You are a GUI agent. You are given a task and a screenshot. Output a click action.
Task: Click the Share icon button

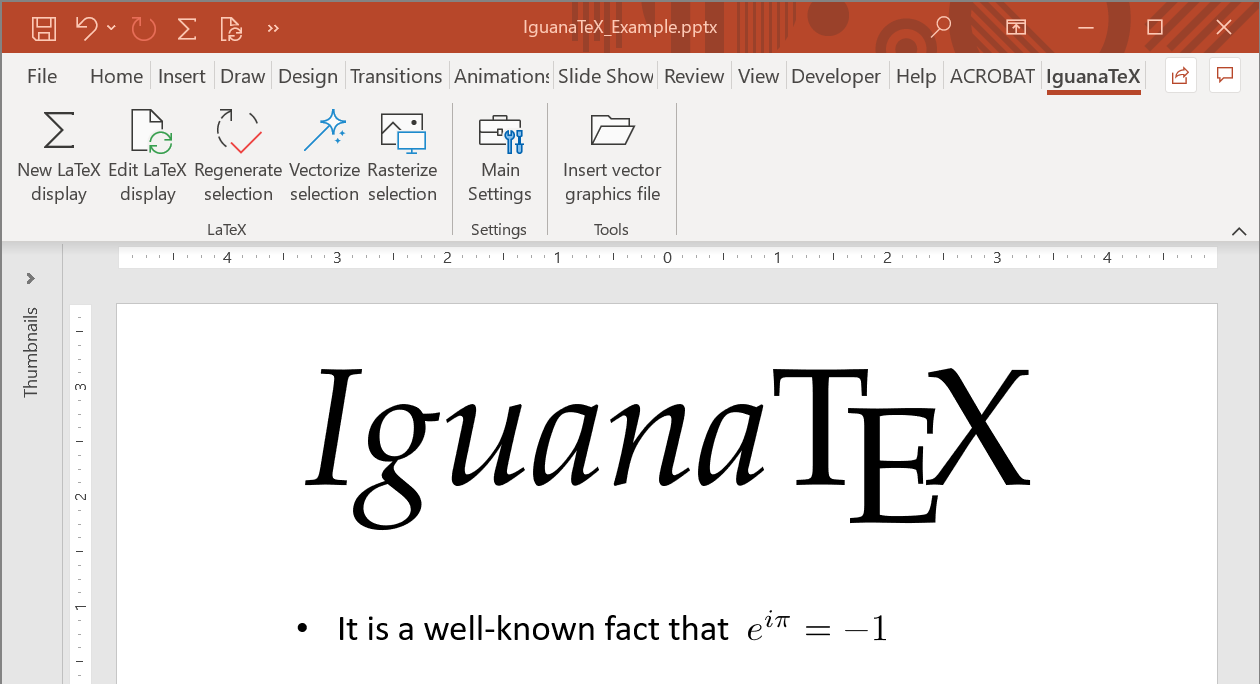[1181, 76]
